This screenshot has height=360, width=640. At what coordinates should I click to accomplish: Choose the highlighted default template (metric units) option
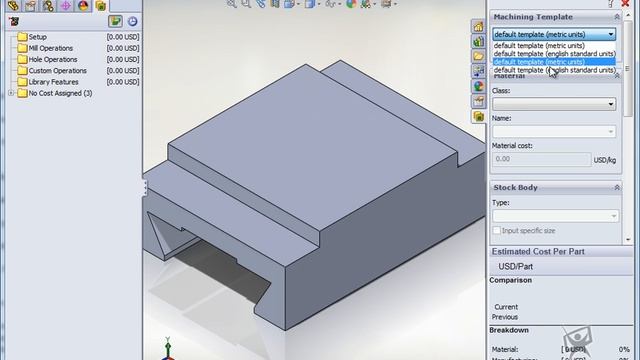click(554, 62)
